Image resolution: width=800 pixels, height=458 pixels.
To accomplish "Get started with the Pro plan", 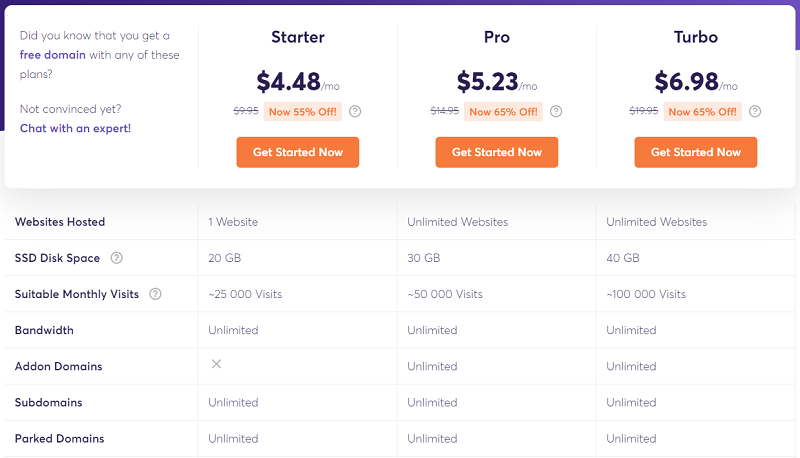I will (x=497, y=152).
